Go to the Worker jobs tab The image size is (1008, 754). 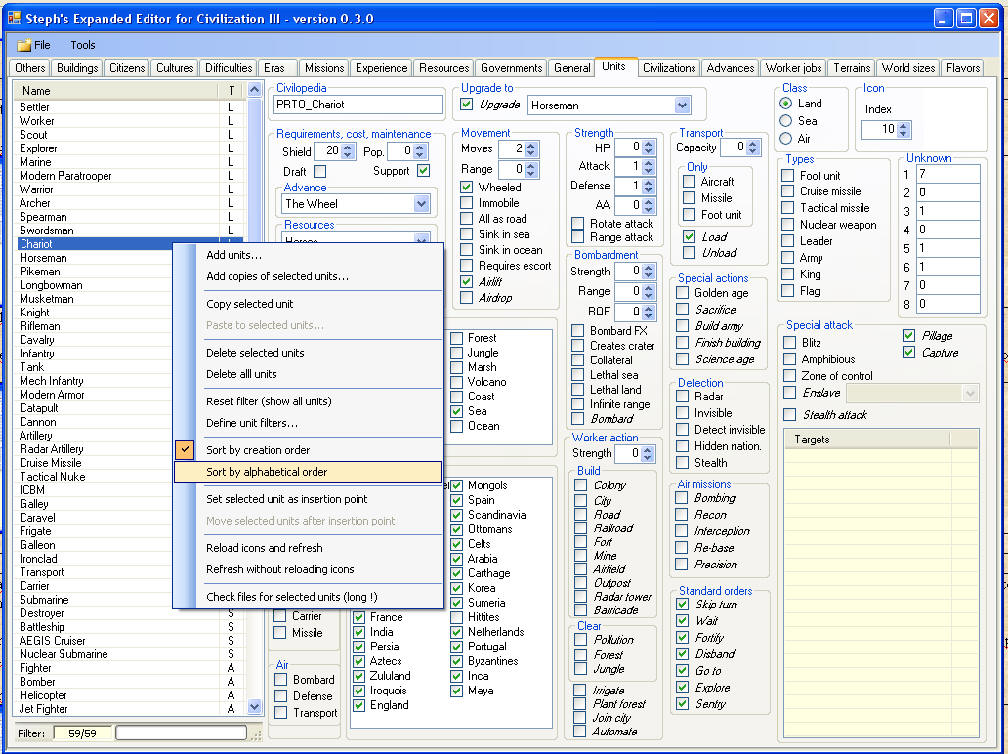pos(793,67)
